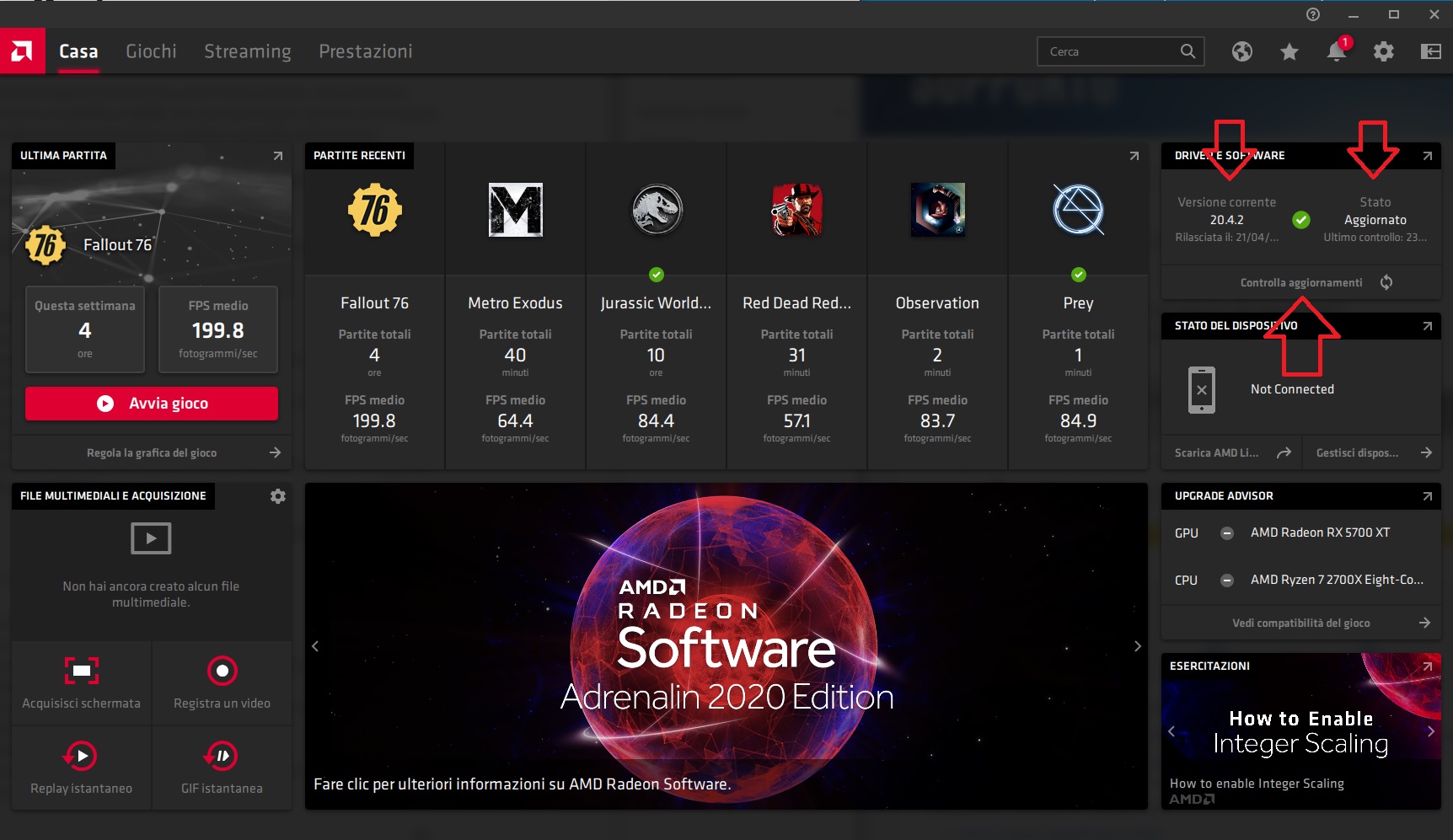Click GIF istantanea icon
1453x840 pixels.
222,756
